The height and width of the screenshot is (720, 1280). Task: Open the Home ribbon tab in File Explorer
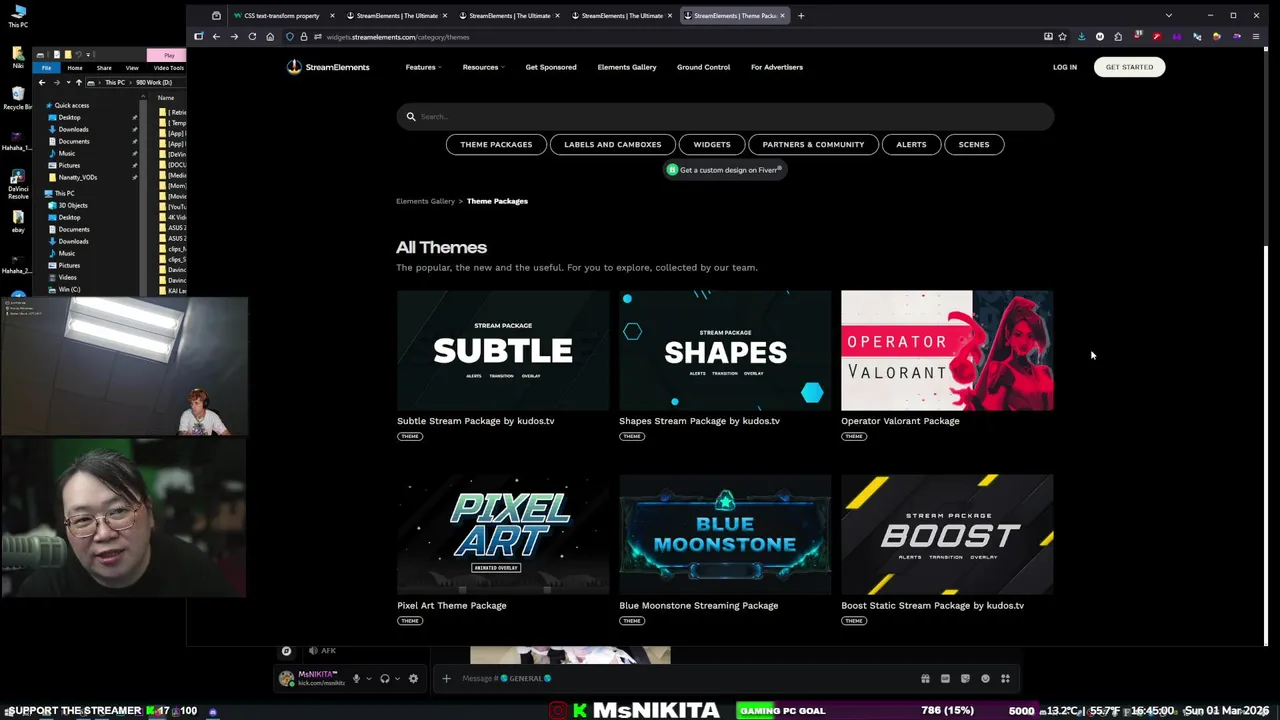[x=75, y=68]
